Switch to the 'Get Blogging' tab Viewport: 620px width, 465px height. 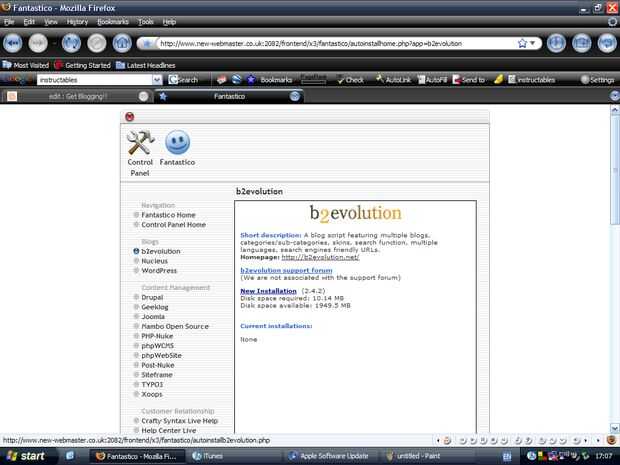tap(78, 96)
